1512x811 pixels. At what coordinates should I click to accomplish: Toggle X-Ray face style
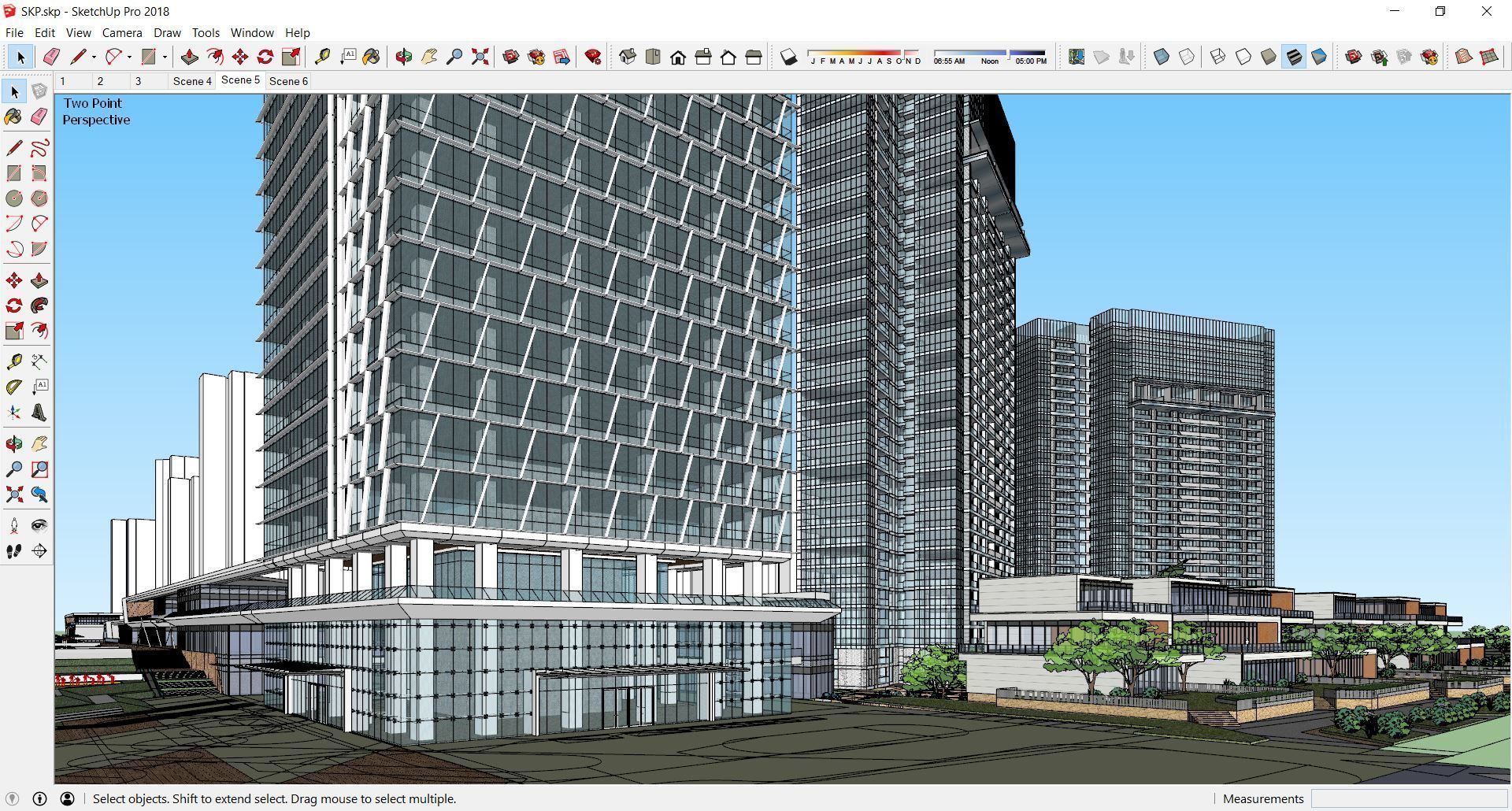click(x=1162, y=57)
